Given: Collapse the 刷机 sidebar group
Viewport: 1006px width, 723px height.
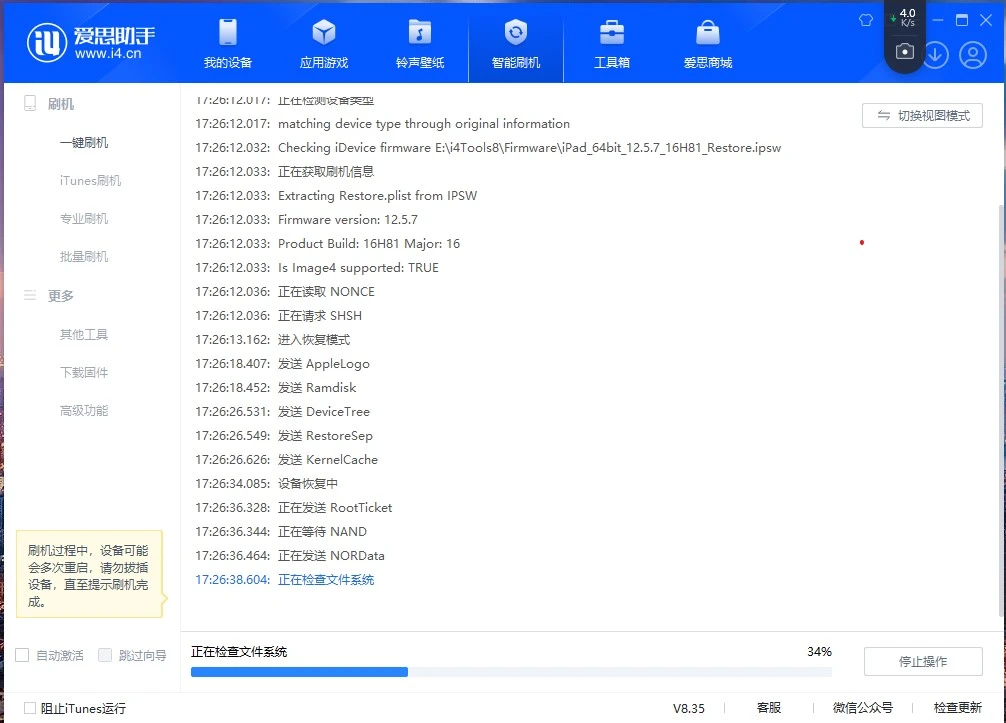Looking at the screenshot, I should (x=60, y=104).
